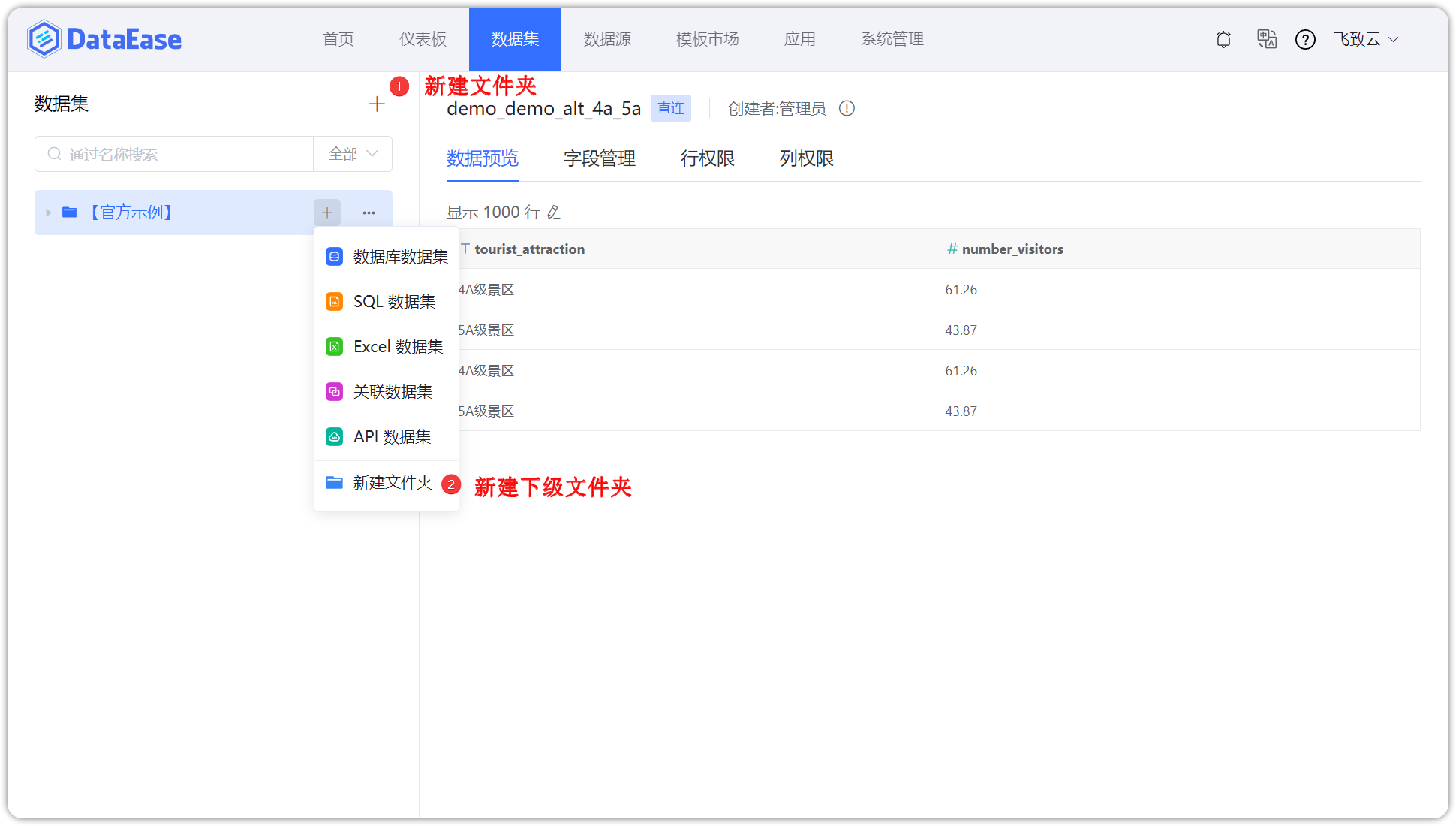Click the edit pencil beside 显示 1000 行
This screenshot has height=826, width=1456.
554,213
